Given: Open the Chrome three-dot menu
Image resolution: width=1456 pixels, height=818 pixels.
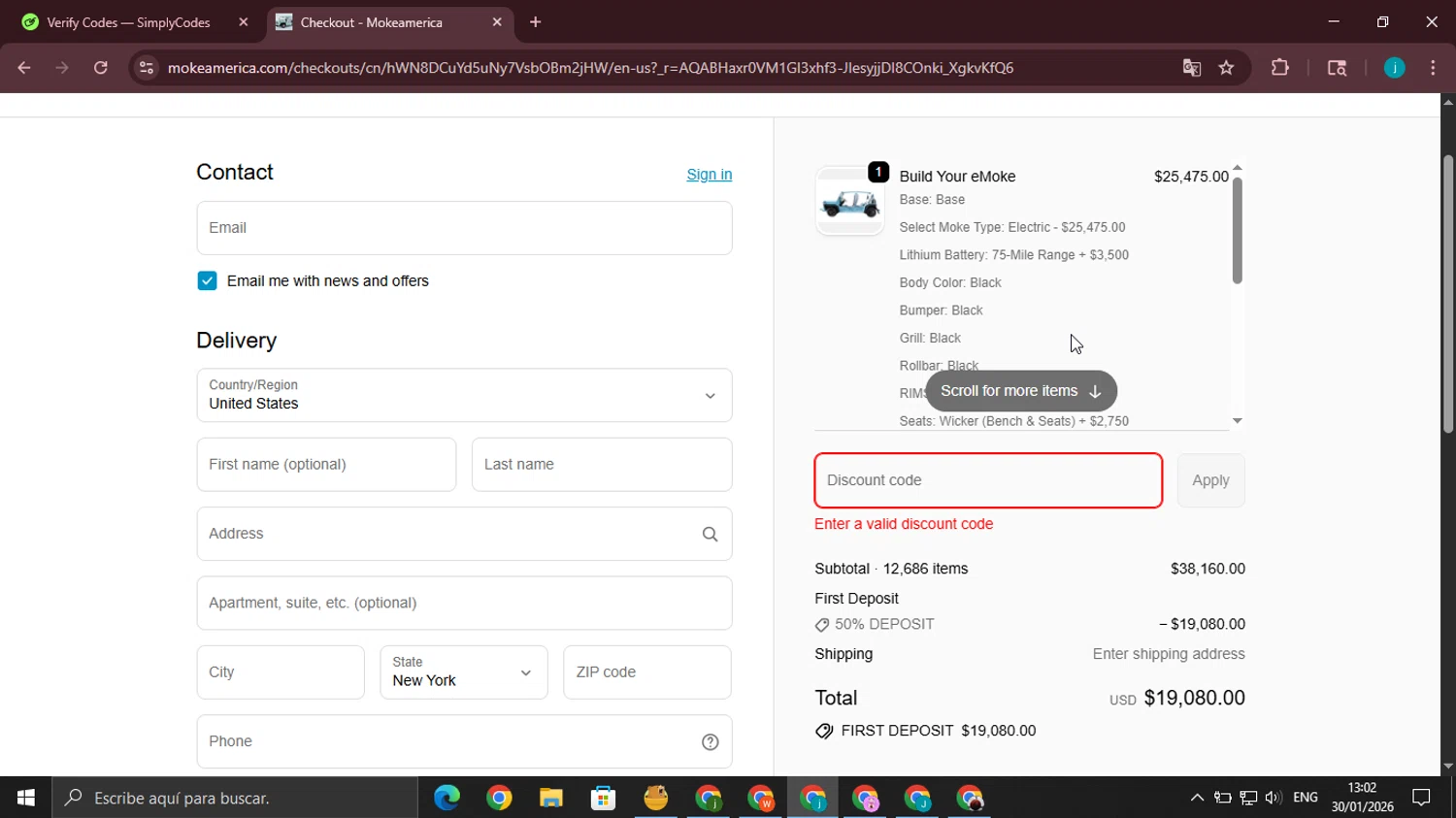Looking at the screenshot, I should point(1434,68).
